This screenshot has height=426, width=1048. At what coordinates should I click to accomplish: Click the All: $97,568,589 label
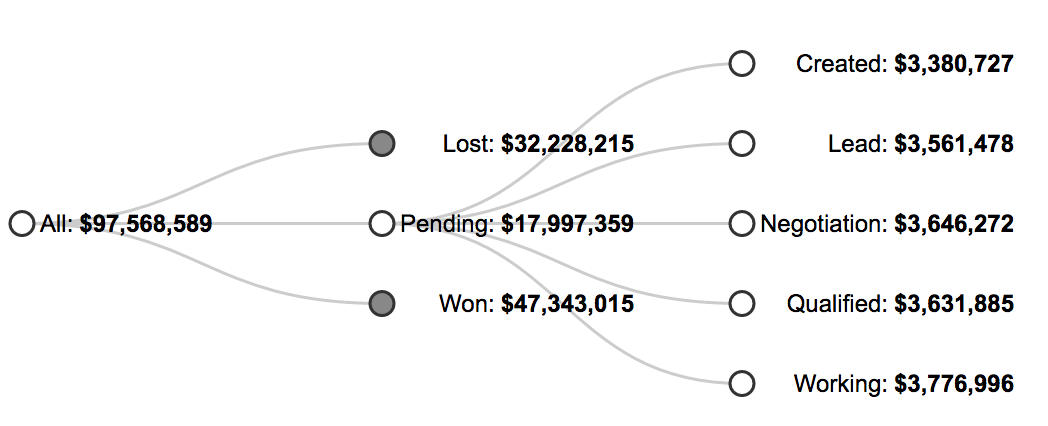pos(126,224)
